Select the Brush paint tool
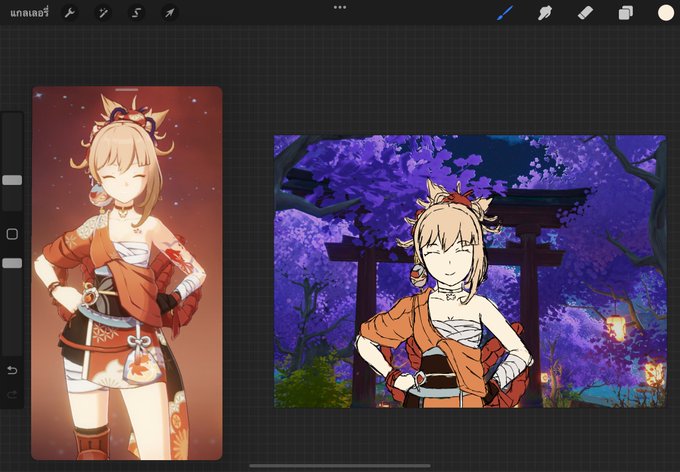 (505, 13)
